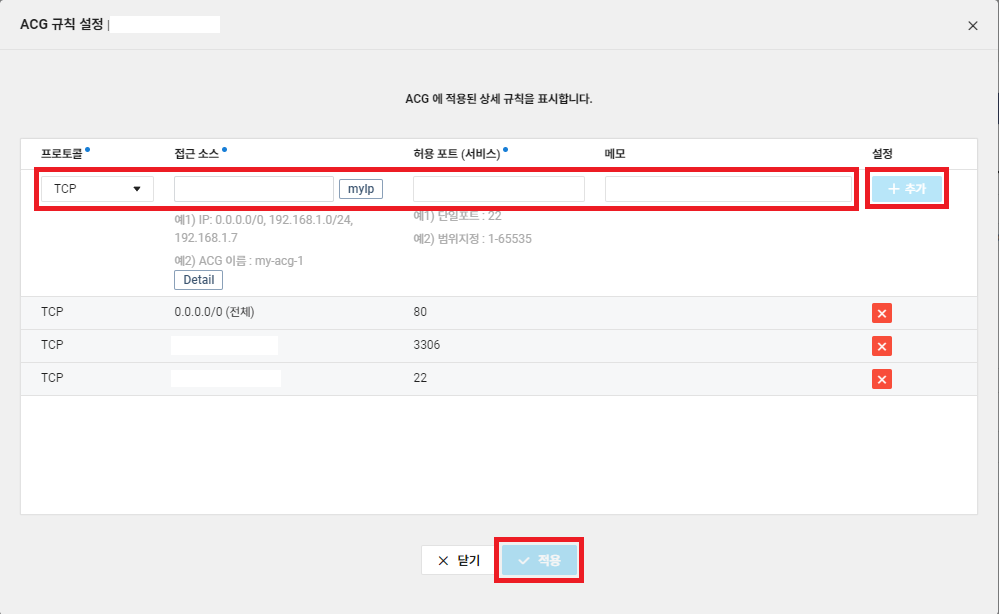
Task: Dismiss the dialog using the 닫기 button
Action: pyautogui.click(x=457, y=560)
